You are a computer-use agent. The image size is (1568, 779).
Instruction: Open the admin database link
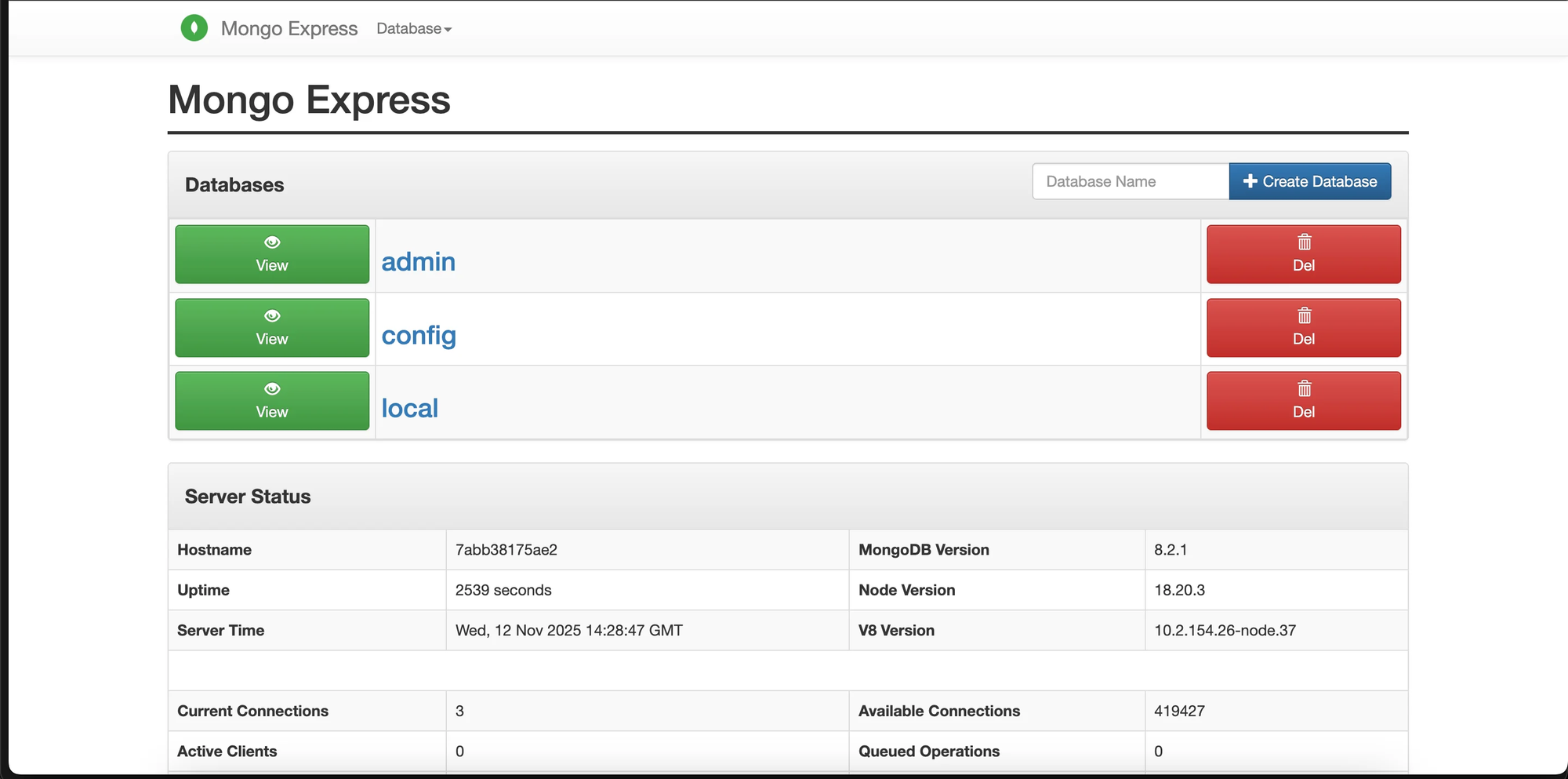418,262
